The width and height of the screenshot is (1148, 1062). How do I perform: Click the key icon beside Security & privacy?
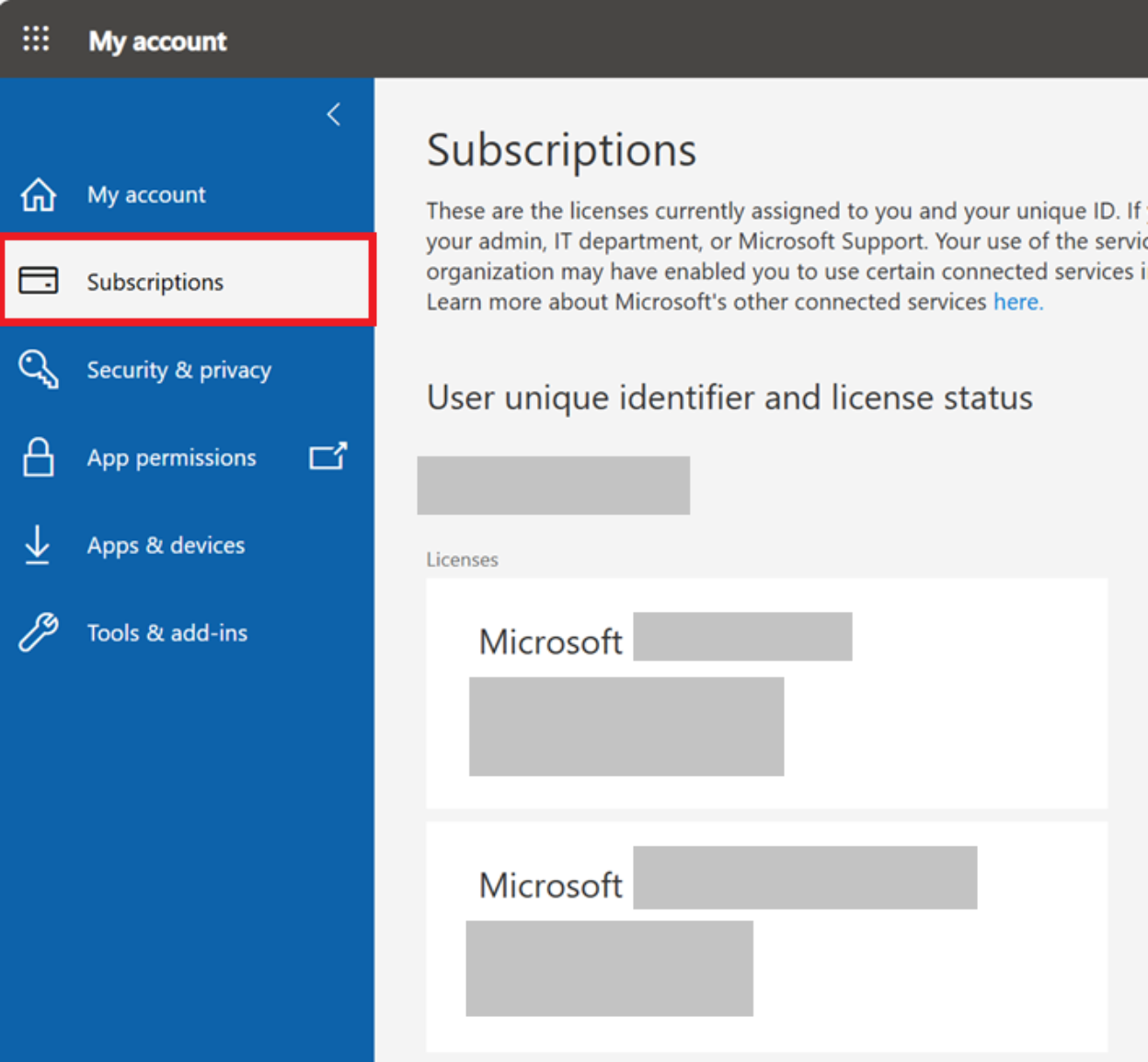pos(39,369)
